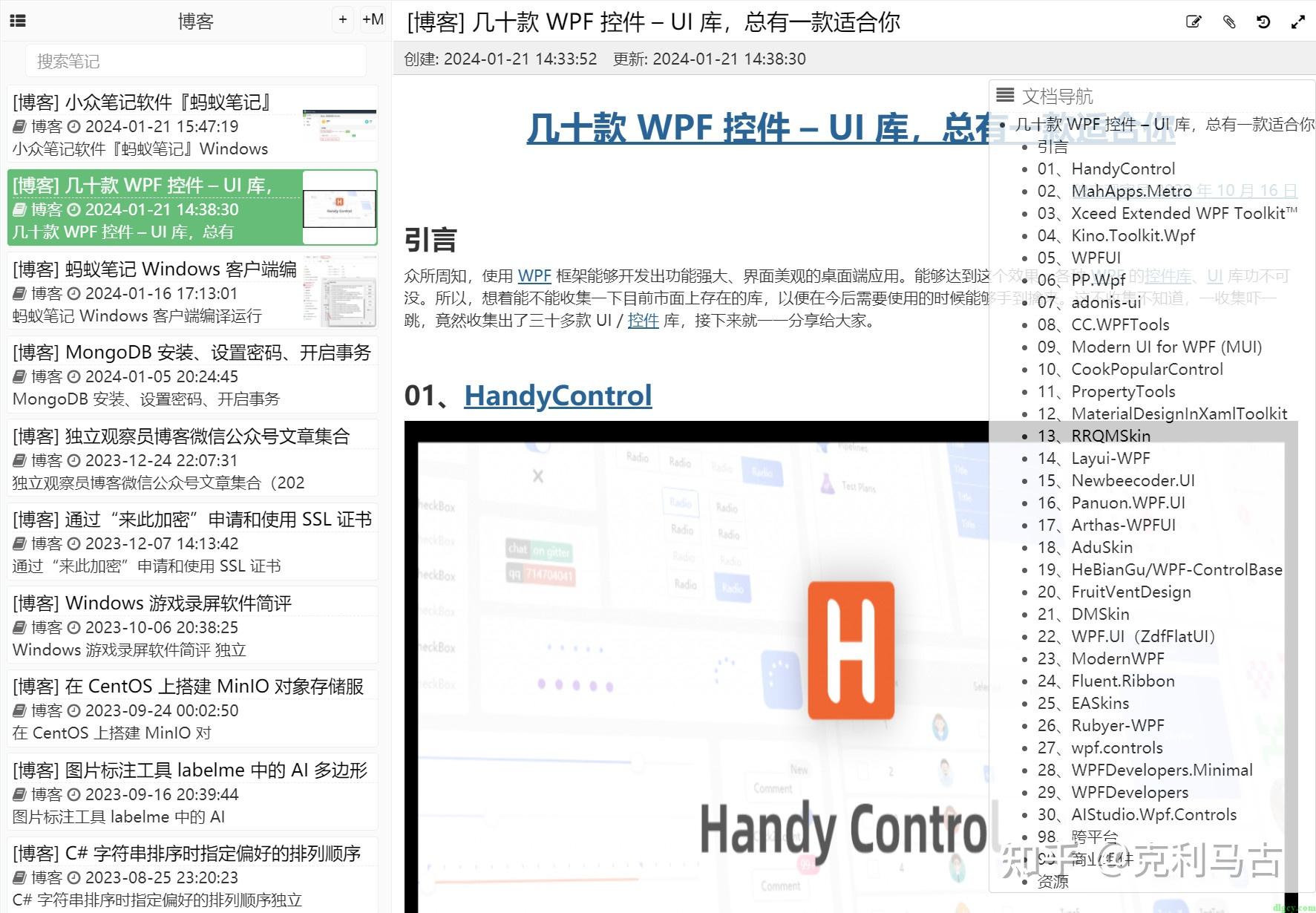Click thumbnail of Windows 客户端 note

click(x=339, y=291)
